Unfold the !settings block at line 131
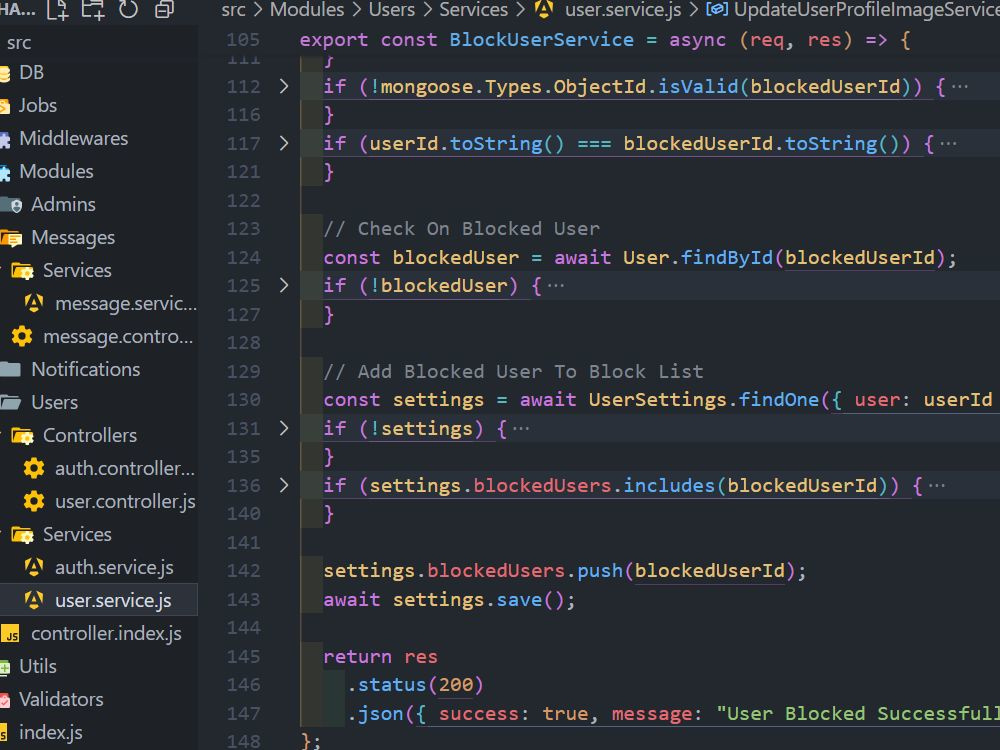Screen dimensions: 1000x750 click(x=284, y=428)
